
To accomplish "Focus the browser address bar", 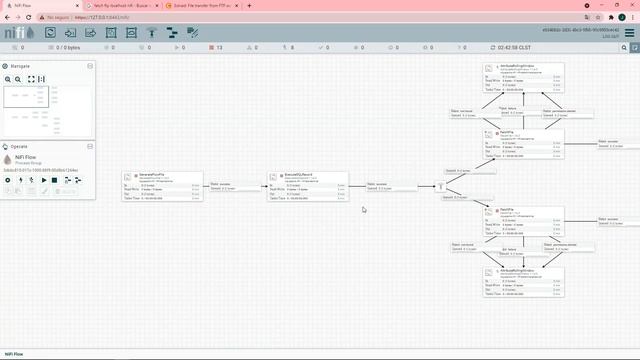I will point(310,17).
